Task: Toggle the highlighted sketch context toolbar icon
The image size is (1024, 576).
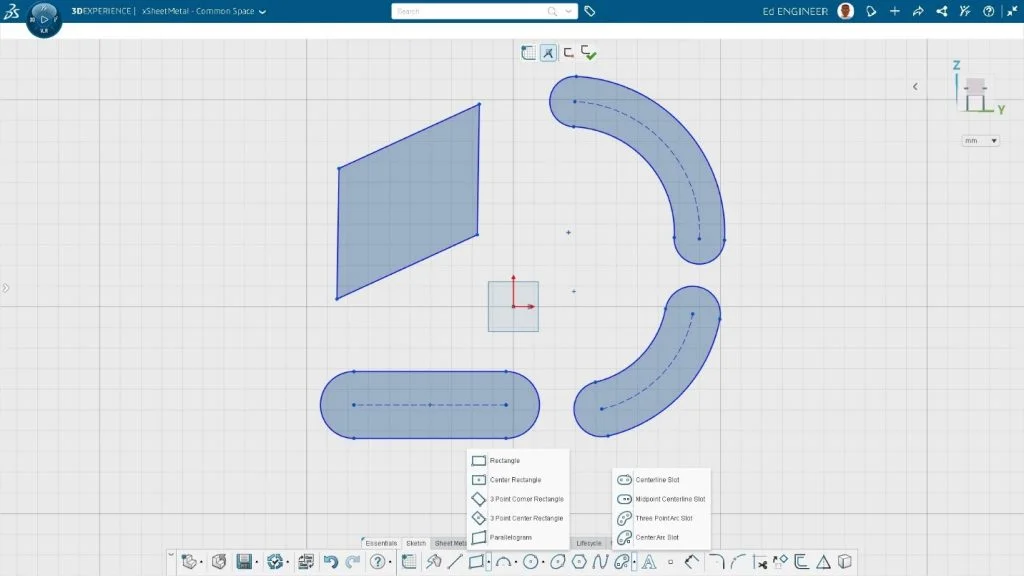Action: pyautogui.click(x=548, y=53)
